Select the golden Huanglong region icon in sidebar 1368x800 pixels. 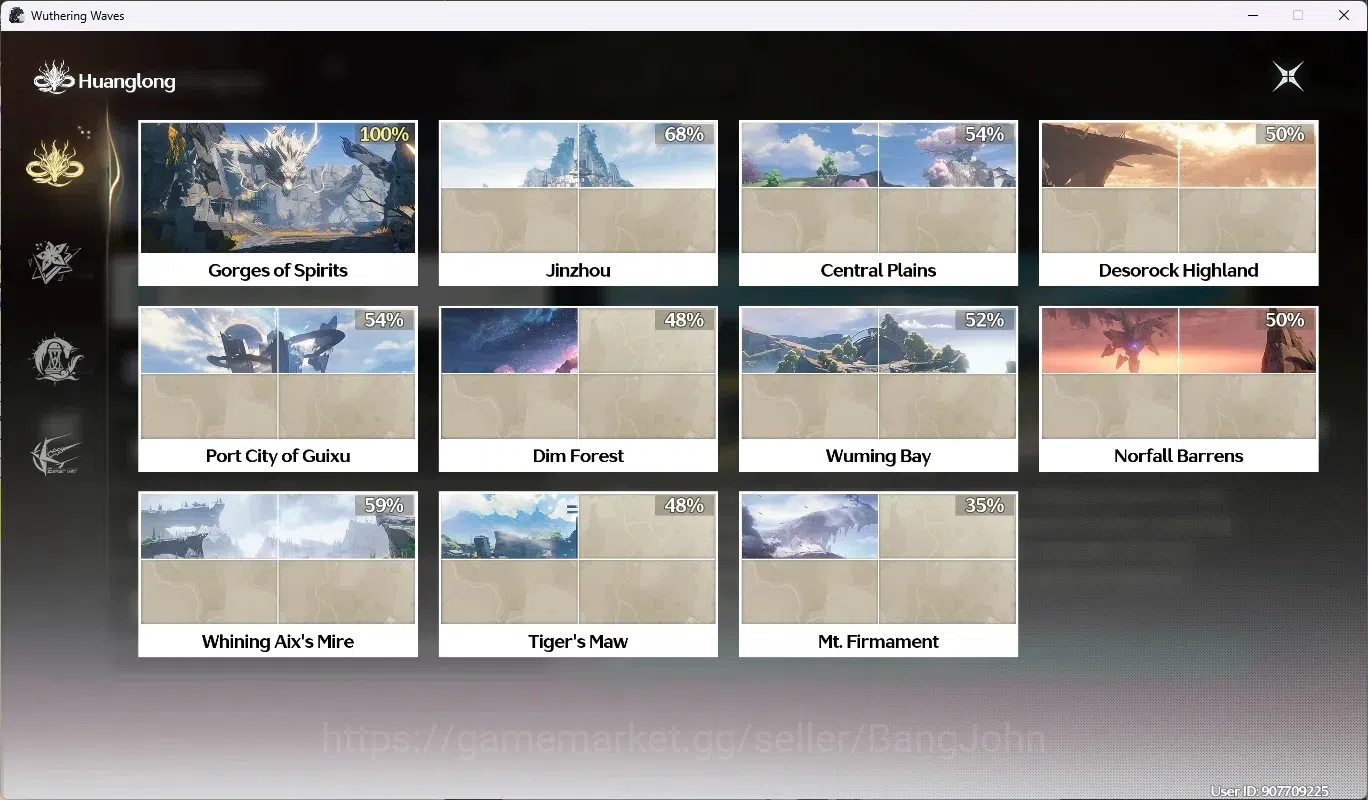(x=55, y=161)
